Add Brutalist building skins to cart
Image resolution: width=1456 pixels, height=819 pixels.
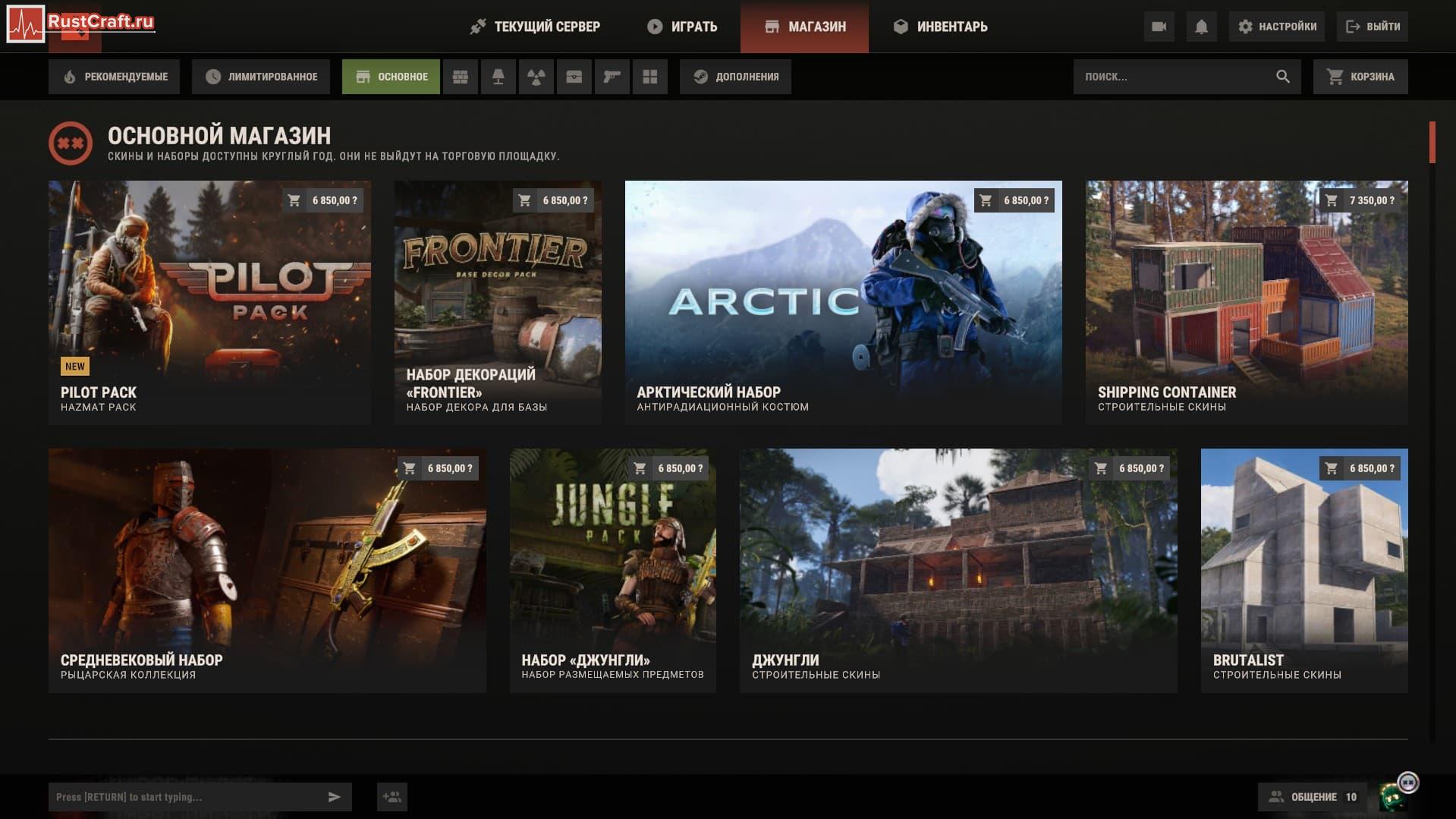tap(1360, 468)
